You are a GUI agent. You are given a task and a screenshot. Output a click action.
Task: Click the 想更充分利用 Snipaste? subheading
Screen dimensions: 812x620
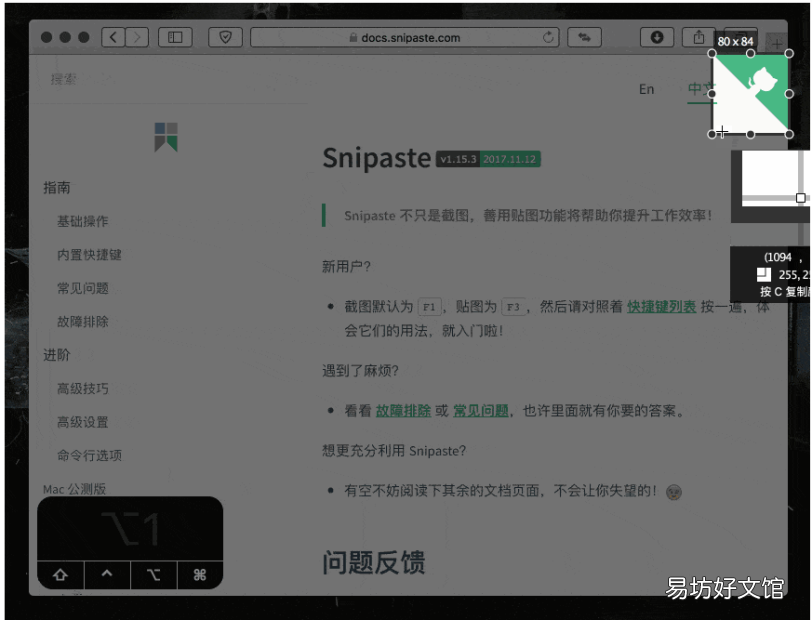coord(394,451)
